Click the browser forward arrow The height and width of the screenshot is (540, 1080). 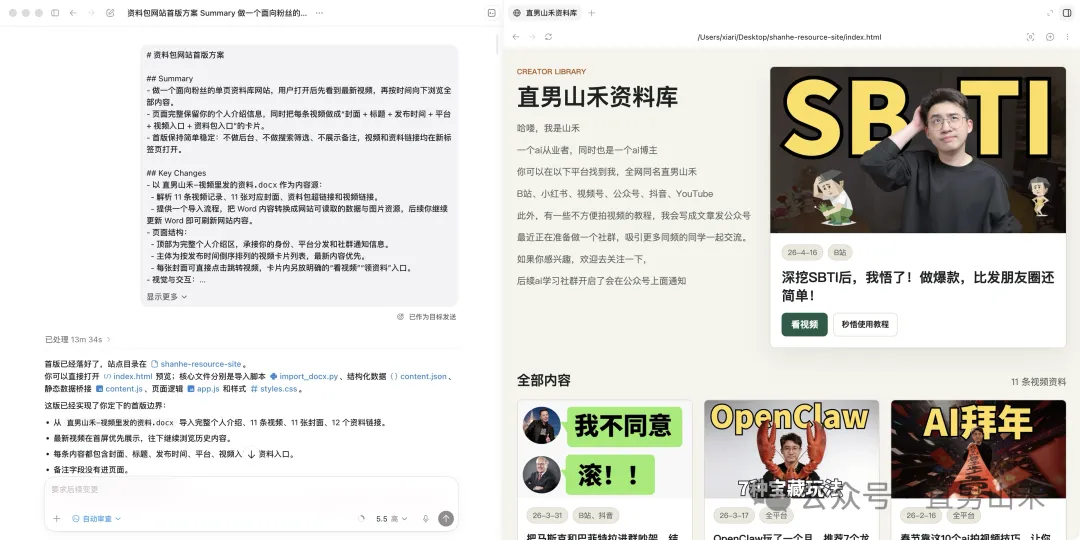(532, 37)
